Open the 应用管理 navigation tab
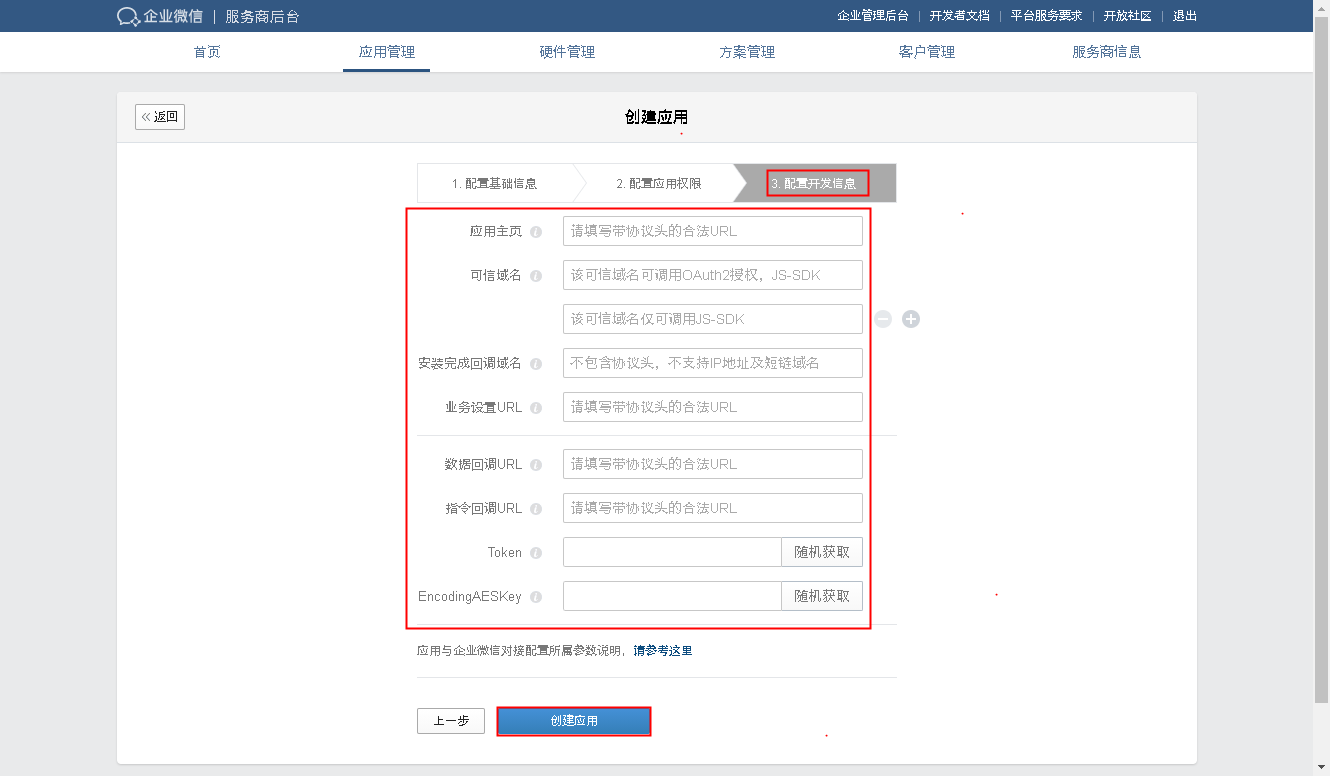Viewport: 1330px width, 776px height. (386, 52)
